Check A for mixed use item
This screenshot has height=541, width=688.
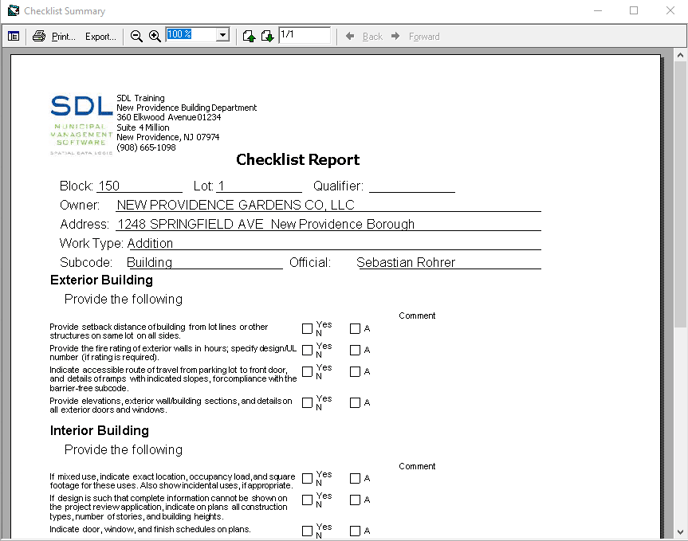[355, 478]
